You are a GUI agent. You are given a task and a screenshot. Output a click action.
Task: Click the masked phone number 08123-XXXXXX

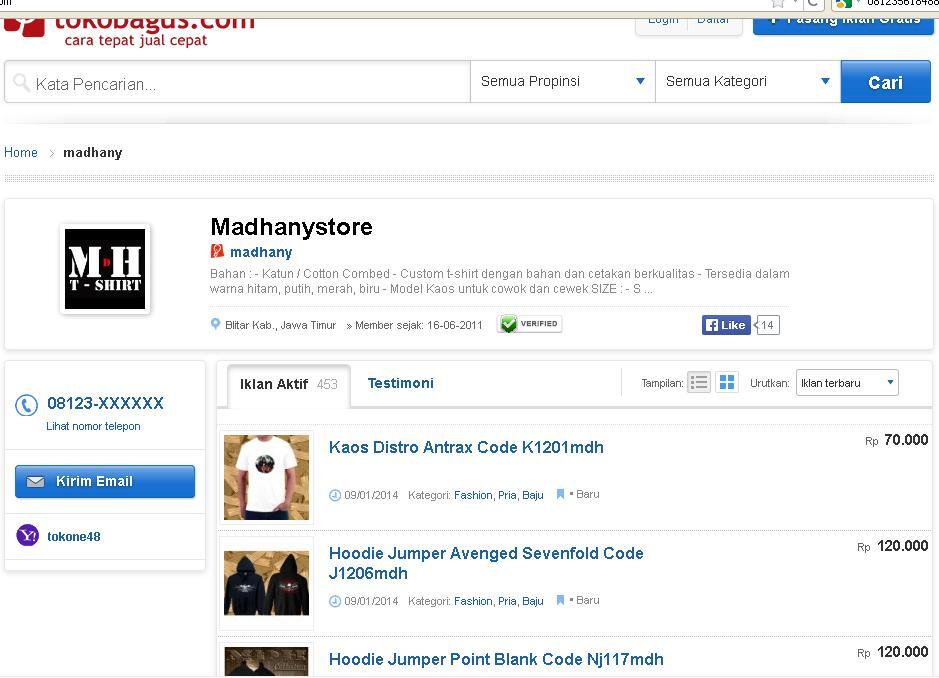[x=105, y=403]
